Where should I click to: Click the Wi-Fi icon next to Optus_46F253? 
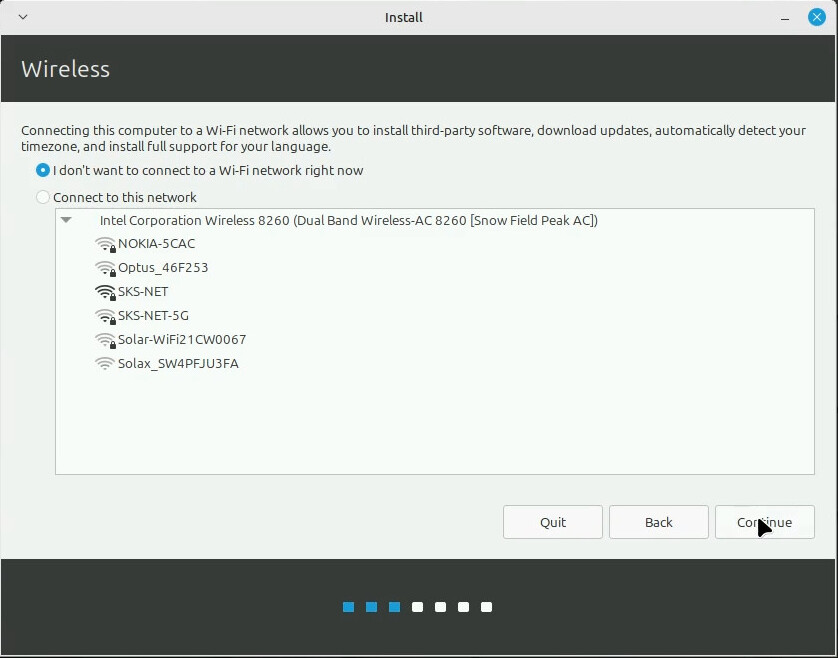(x=105, y=268)
